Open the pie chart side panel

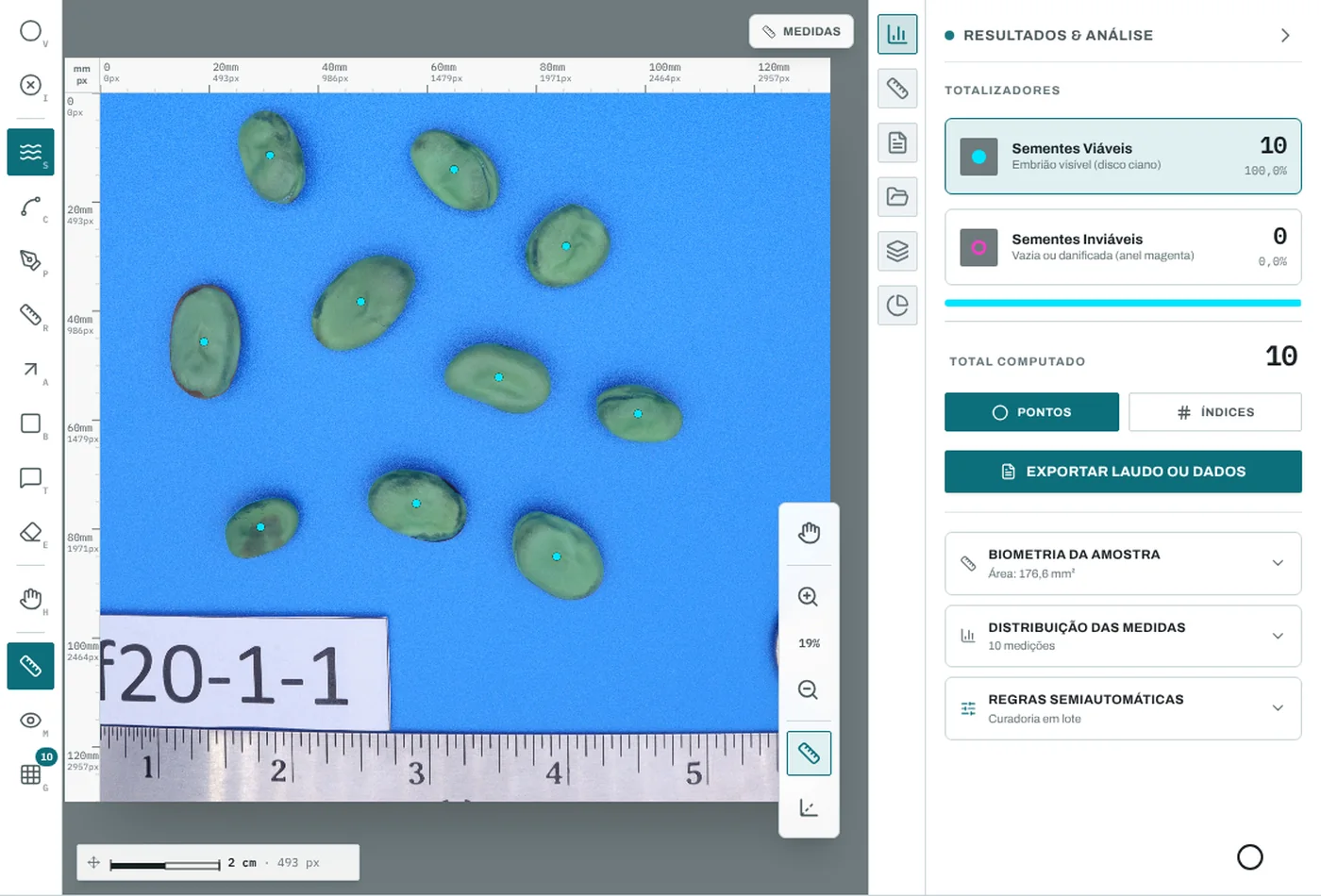pos(897,305)
